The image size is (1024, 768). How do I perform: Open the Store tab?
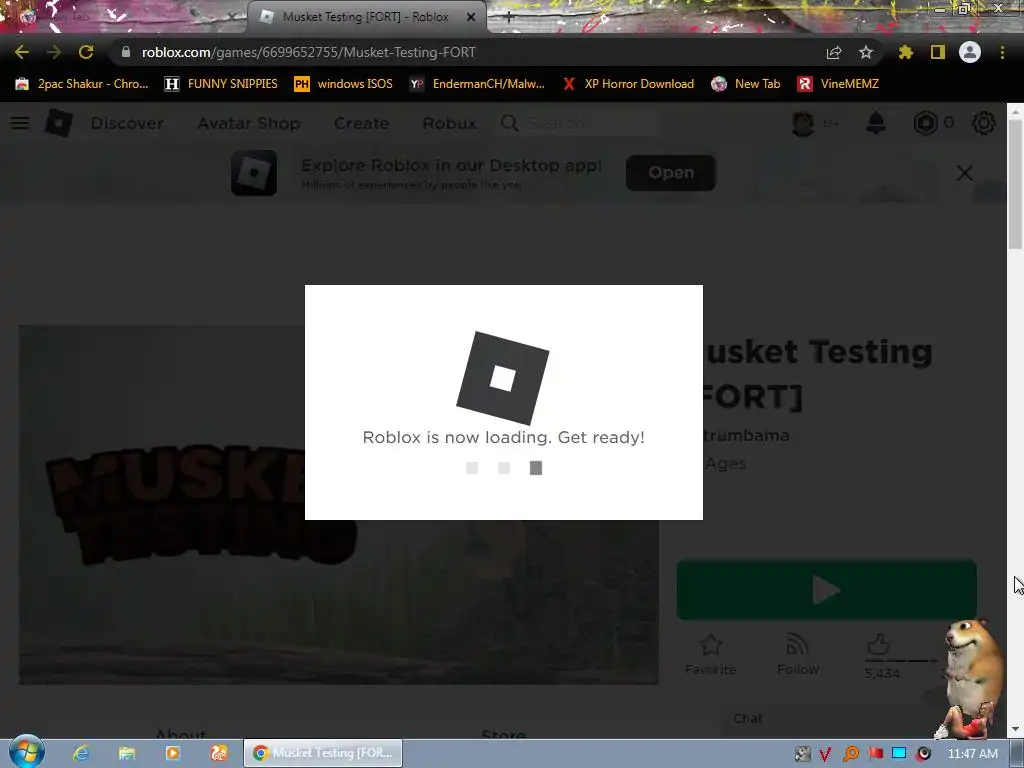(x=504, y=734)
